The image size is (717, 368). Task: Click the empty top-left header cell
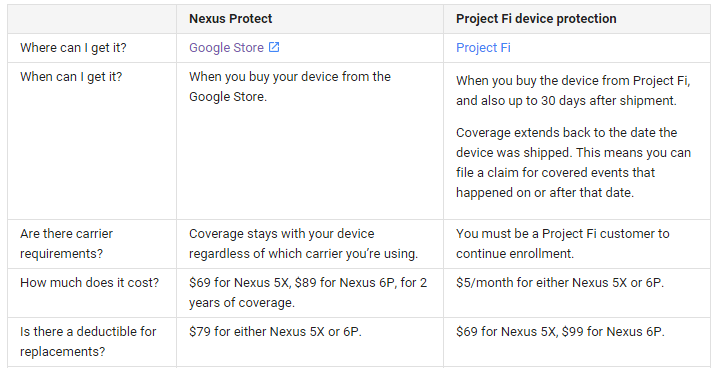[92, 19]
